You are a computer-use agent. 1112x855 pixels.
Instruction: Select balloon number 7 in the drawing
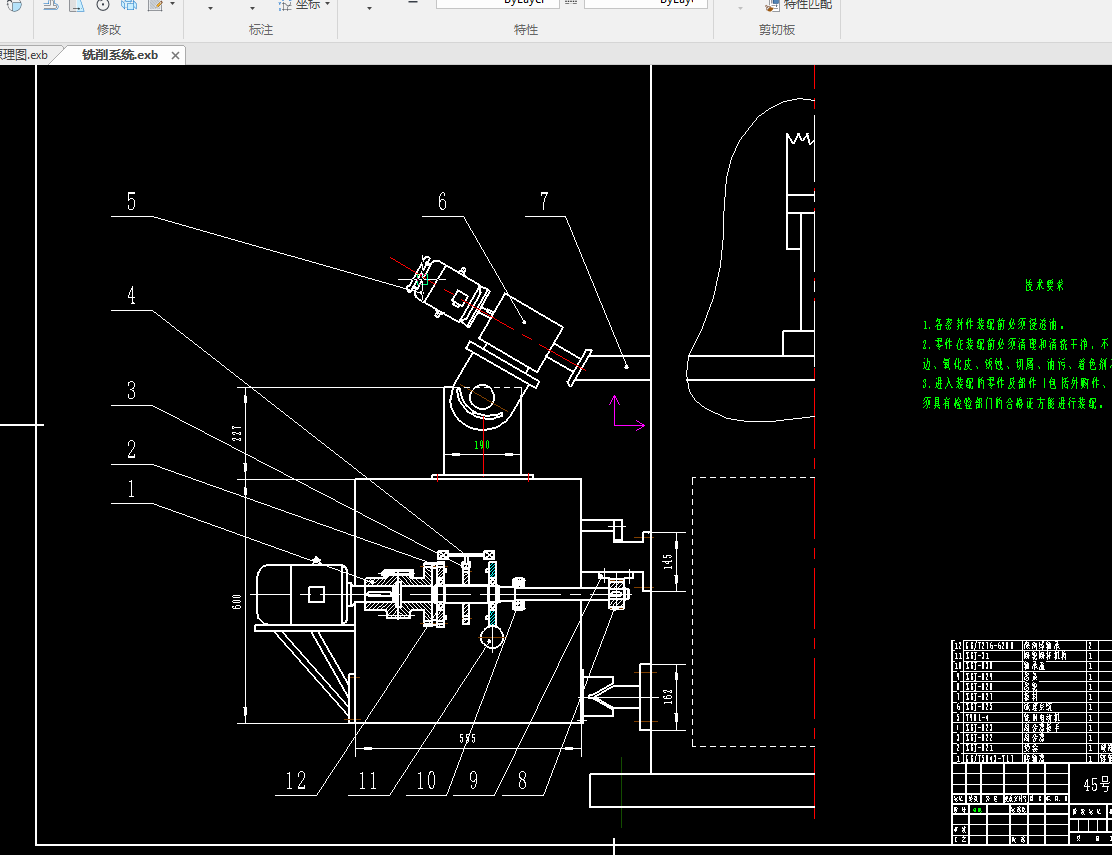[544, 201]
